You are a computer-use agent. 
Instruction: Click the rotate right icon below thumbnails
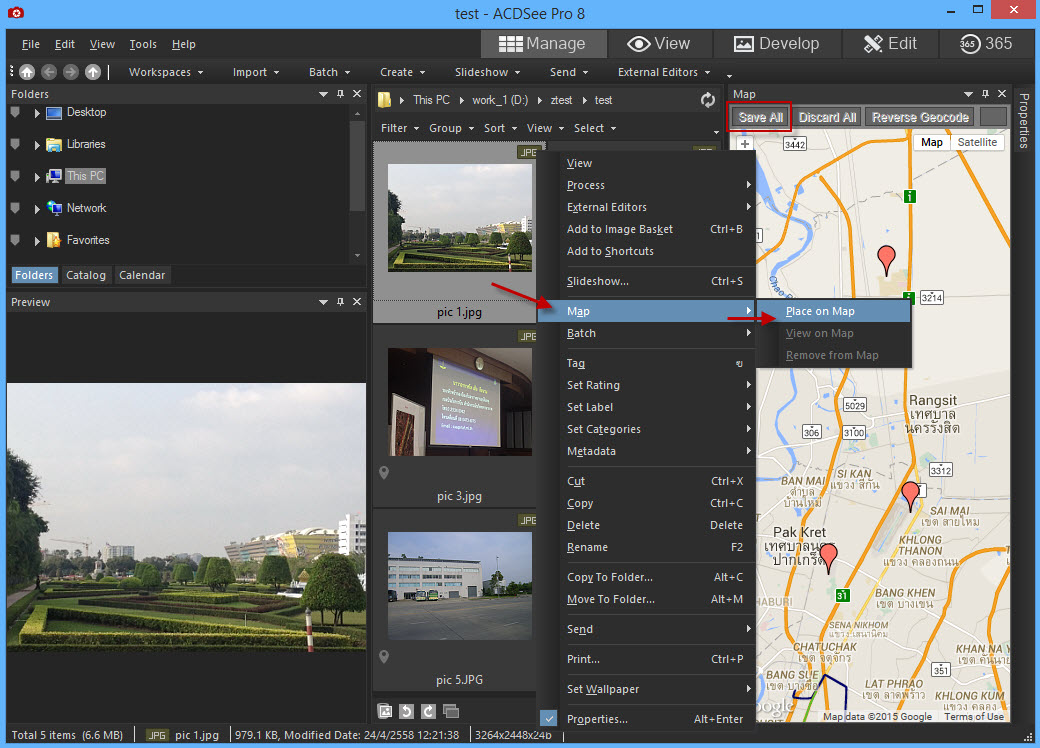(x=428, y=712)
